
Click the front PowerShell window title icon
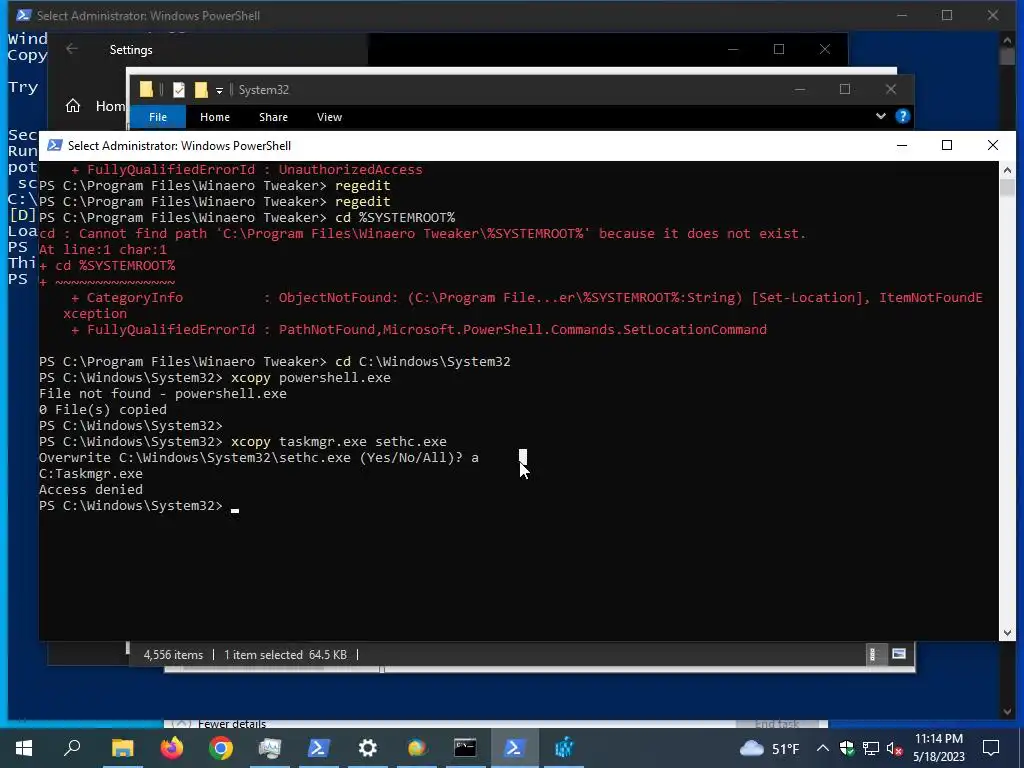55,145
